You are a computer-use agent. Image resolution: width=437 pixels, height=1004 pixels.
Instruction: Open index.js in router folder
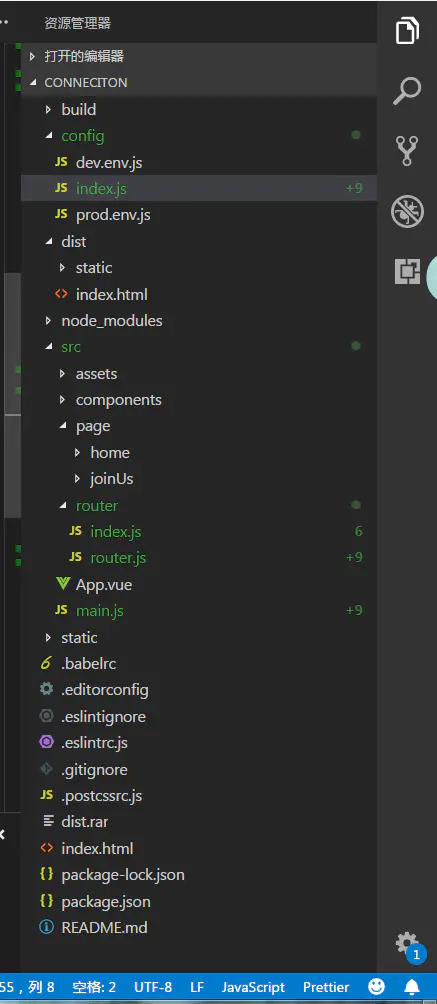coord(199,531)
